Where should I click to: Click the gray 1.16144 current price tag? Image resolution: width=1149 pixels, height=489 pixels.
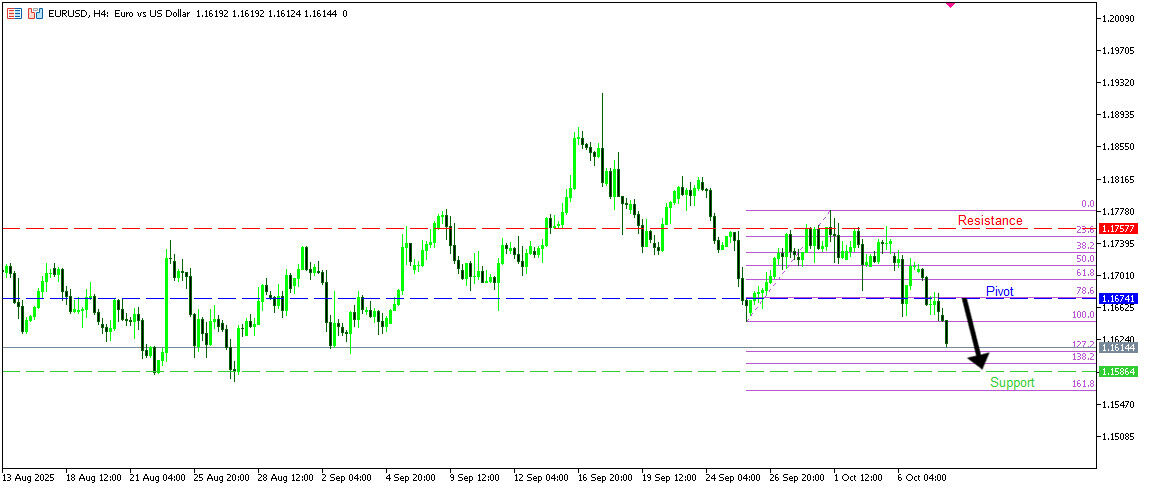tap(1116, 347)
